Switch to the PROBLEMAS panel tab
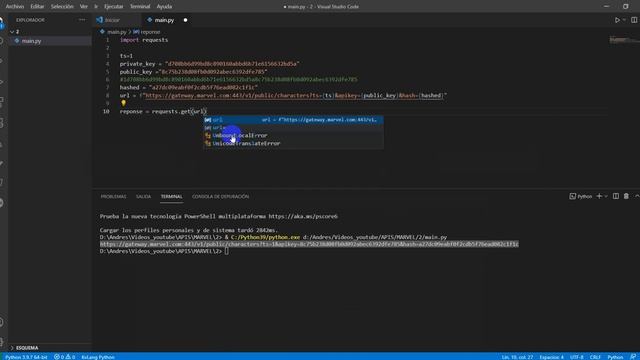640x360 pixels. (113, 196)
